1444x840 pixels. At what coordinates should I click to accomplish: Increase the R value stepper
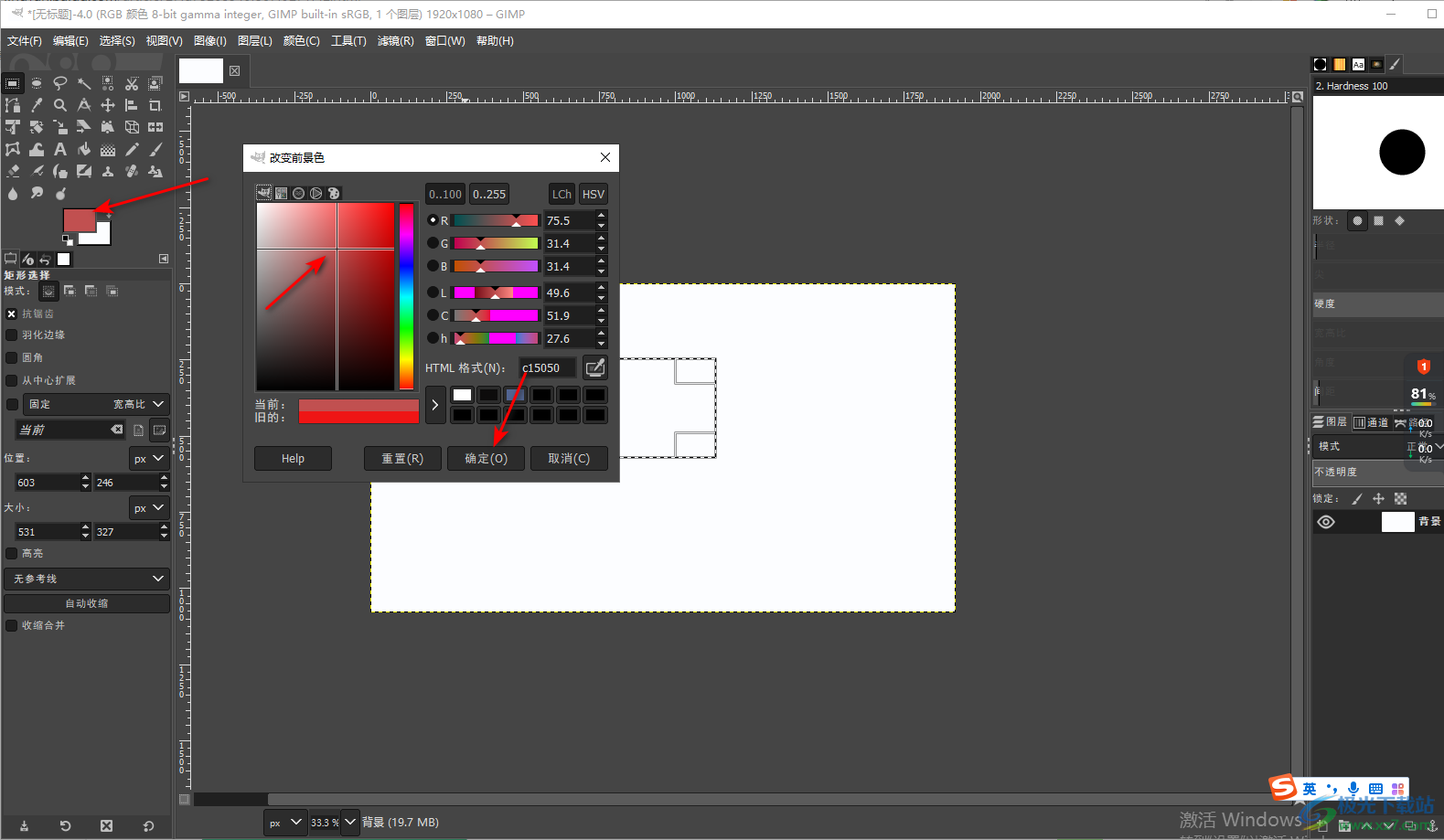click(601, 215)
